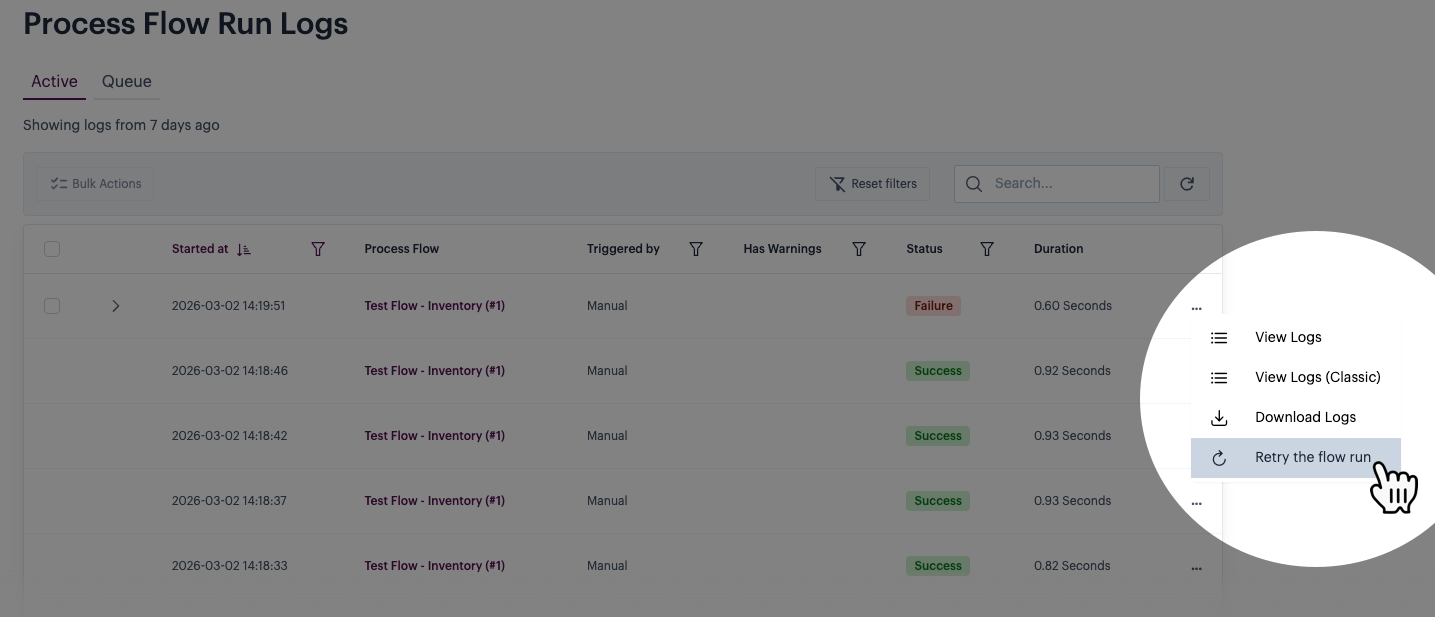Open the Status column filter
Image resolution: width=1435 pixels, height=617 pixels.
[986, 249]
